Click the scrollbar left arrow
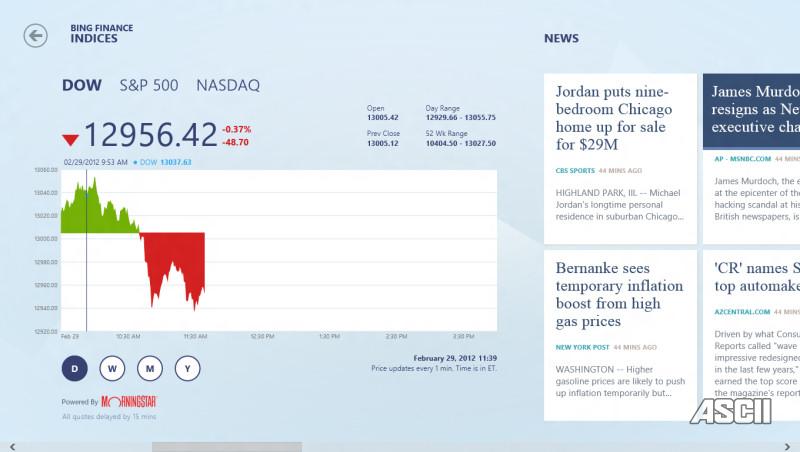 [10, 446]
